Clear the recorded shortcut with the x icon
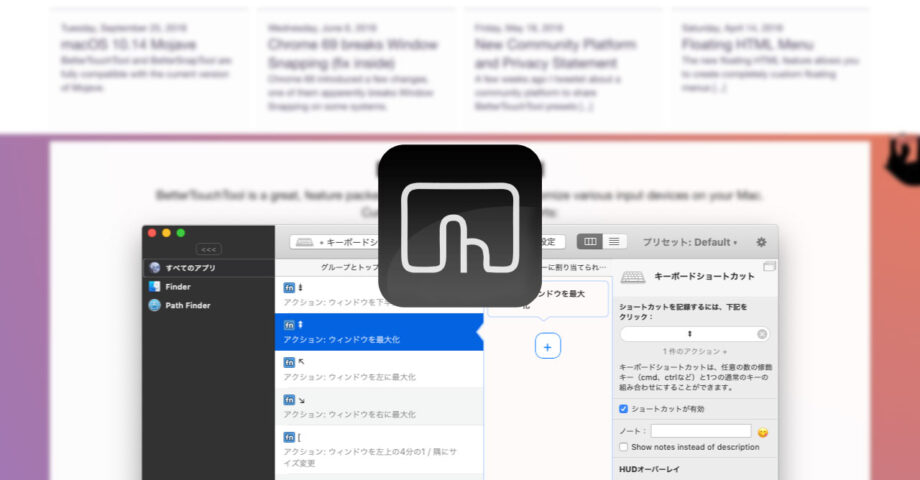The image size is (920, 480). [762, 334]
